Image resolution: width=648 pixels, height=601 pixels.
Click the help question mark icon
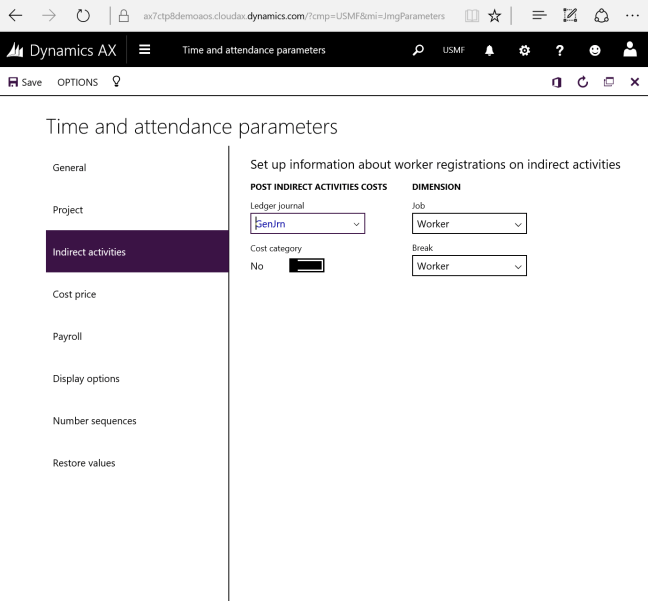click(x=563, y=49)
